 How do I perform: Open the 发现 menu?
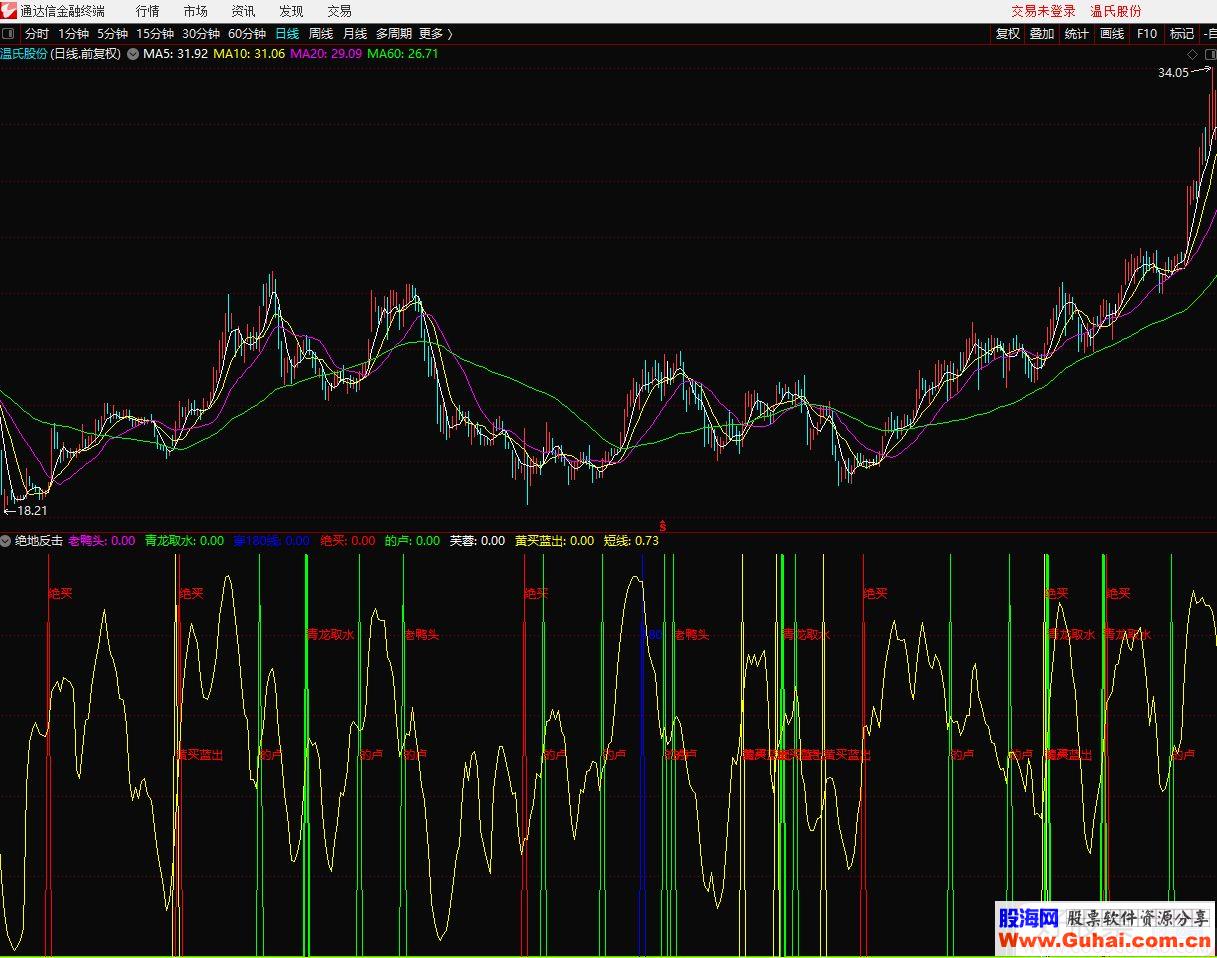[291, 11]
